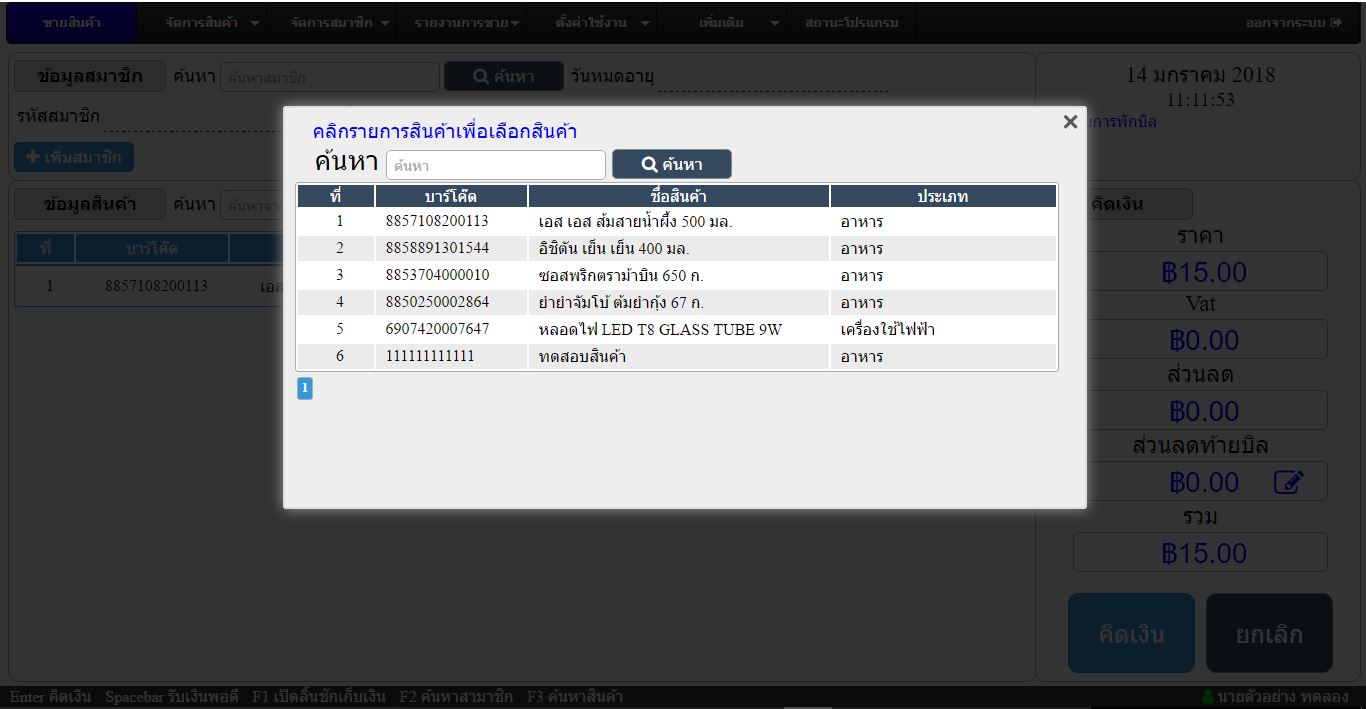The width and height of the screenshot is (1366, 709).
Task: Select page 1 in the dialog pagination
Action: (305, 389)
